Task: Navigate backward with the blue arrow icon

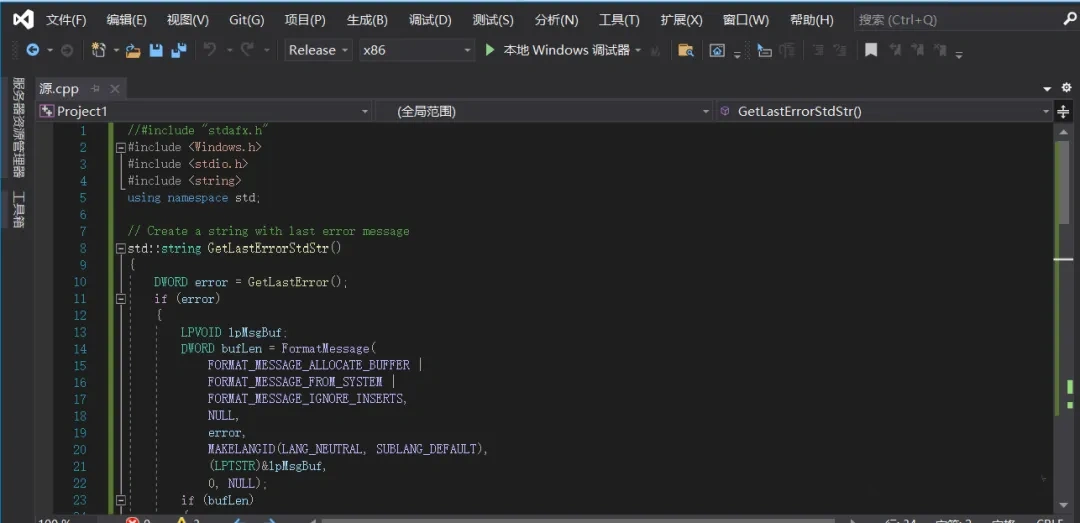Action: point(32,50)
